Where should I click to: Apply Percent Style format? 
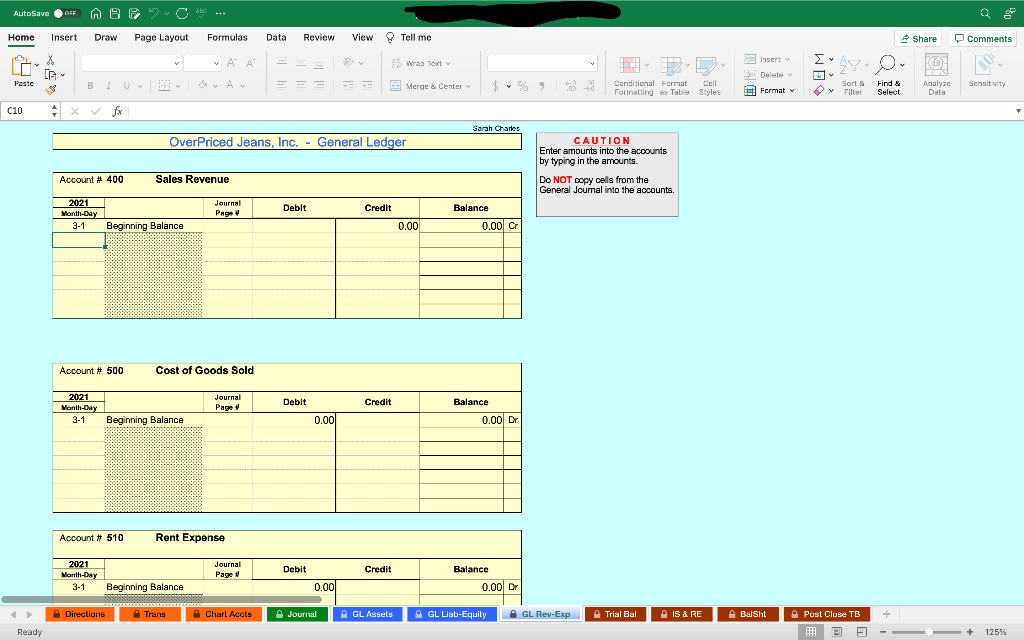pyautogui.click(x=523, y=86)
